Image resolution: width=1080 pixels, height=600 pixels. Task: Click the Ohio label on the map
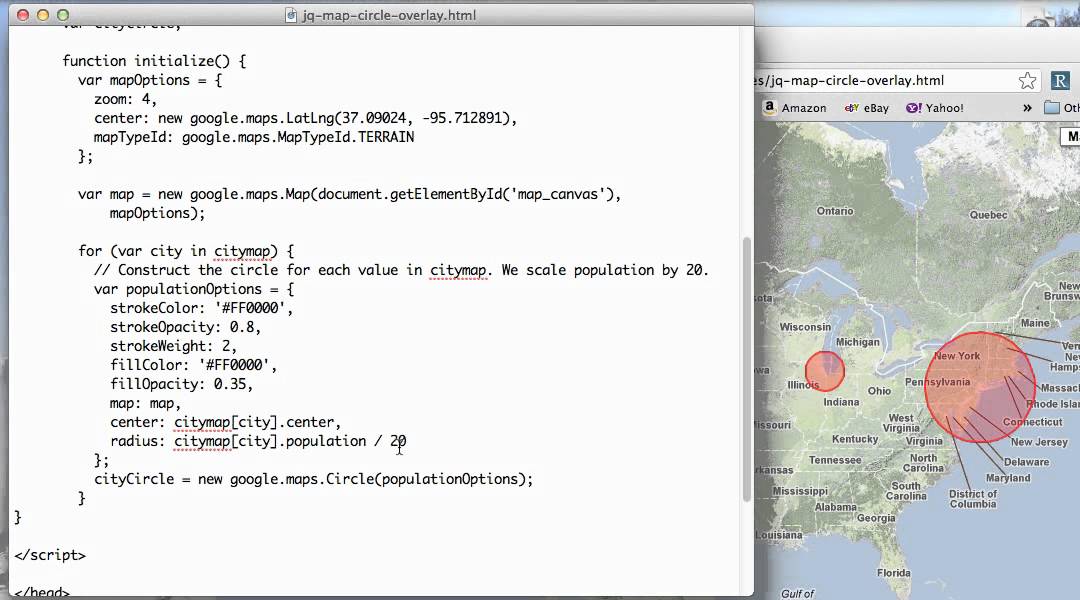tap(879, 391)
